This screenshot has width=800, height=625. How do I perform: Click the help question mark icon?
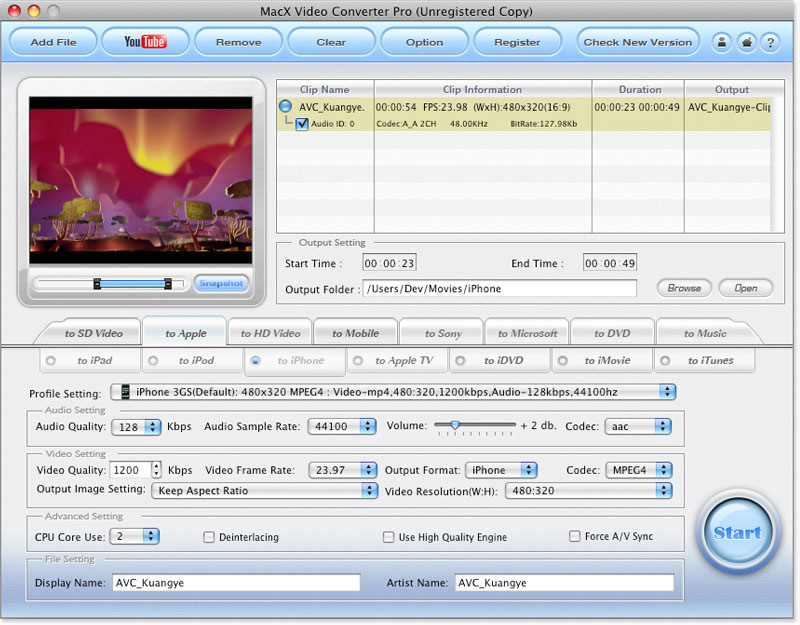(x=770, y=42)
